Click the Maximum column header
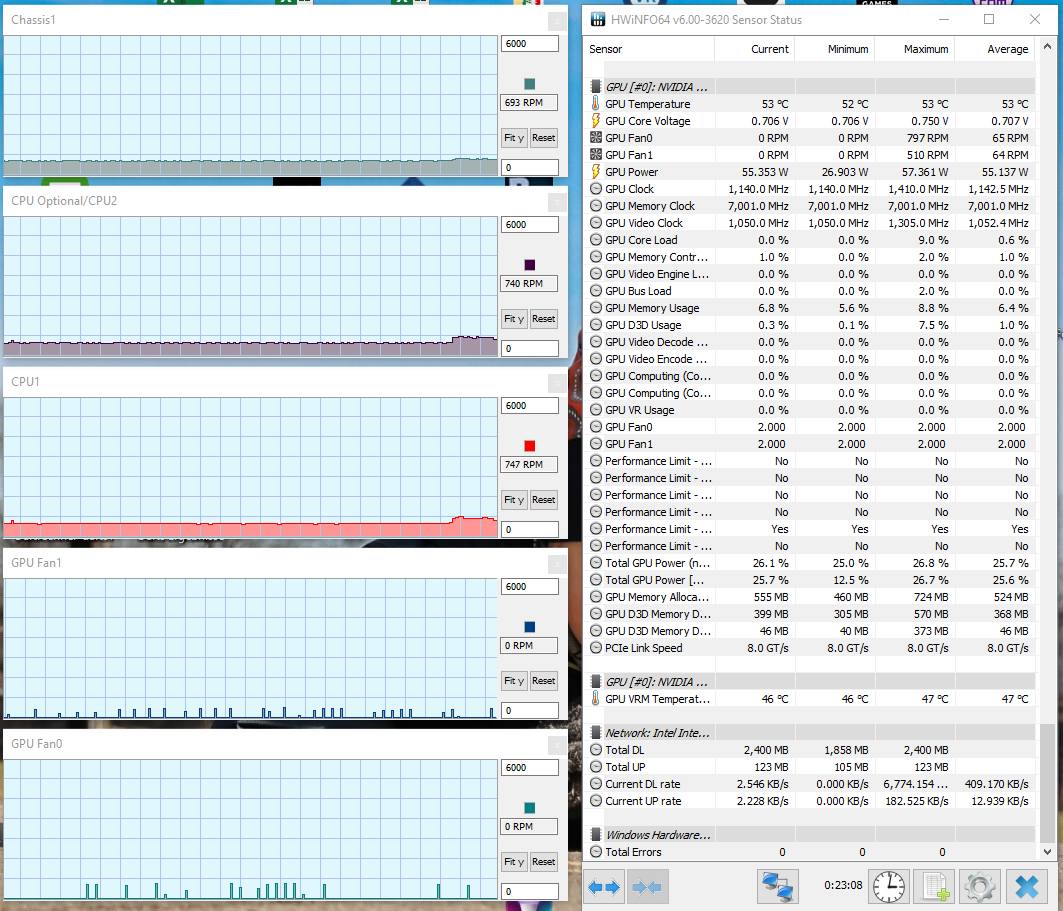Image resolution: width=1063 pixels, height=911 pixels. 915,49
